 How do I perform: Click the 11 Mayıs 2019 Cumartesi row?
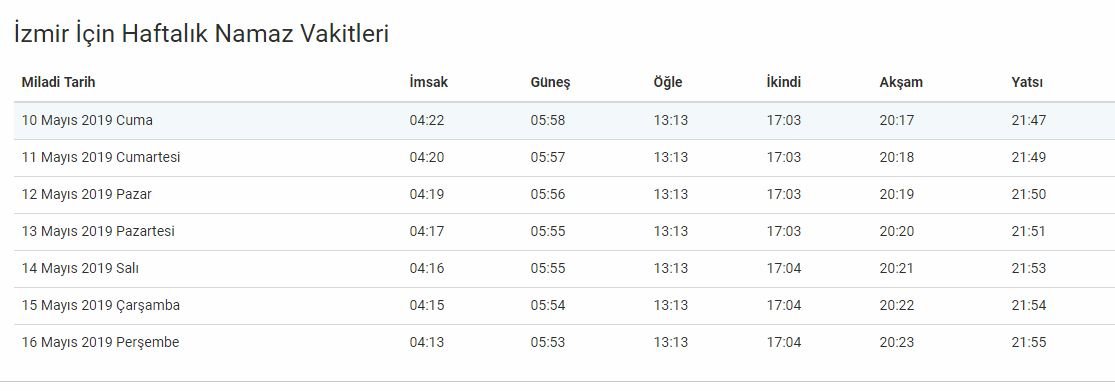(565, 158)
